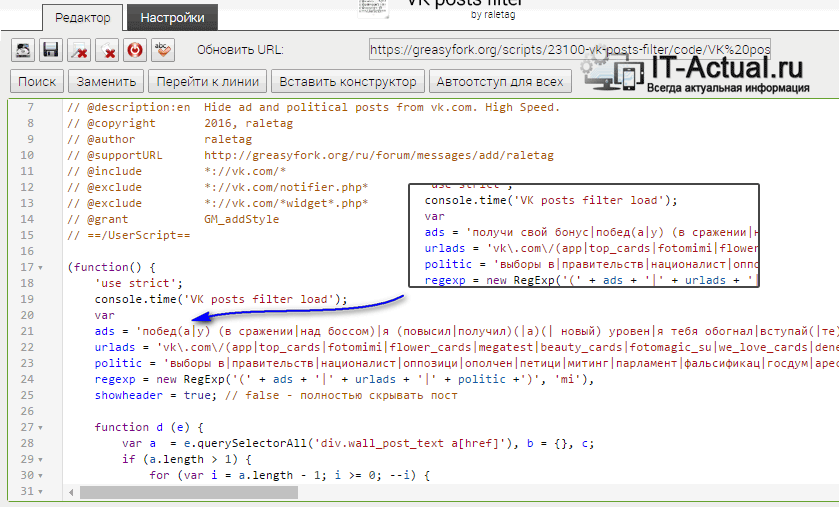Click the Поиск button

pyautogui.click(x=37, y=81)
